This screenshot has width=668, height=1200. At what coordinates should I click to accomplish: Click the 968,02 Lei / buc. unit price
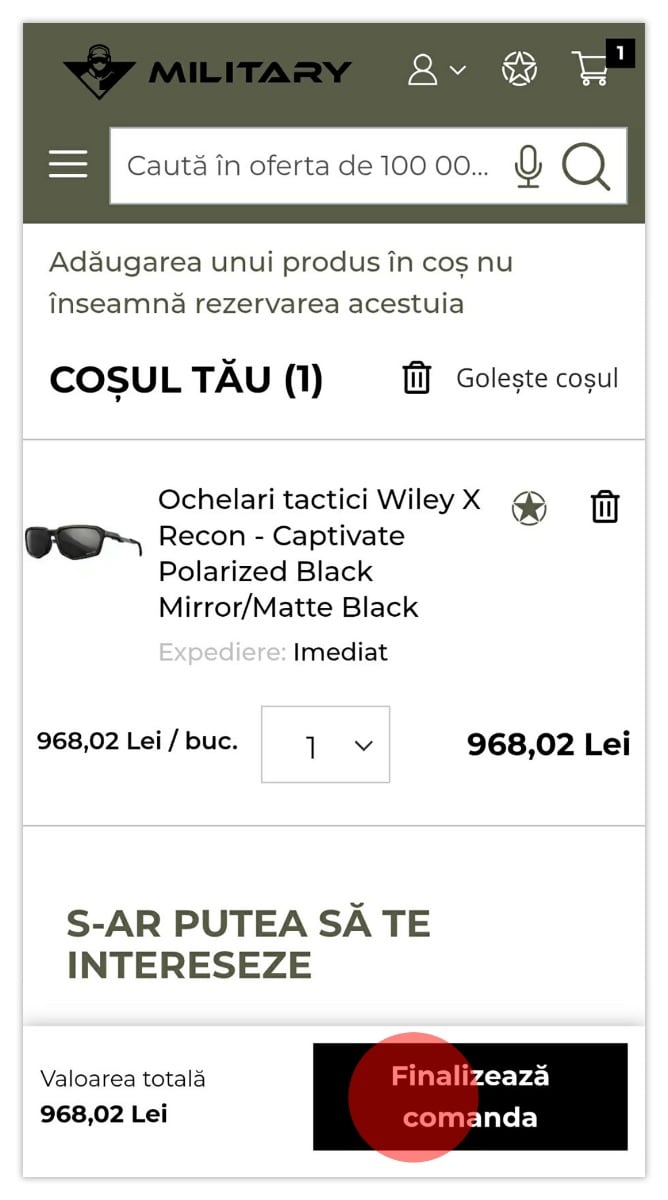click(137, 741)
